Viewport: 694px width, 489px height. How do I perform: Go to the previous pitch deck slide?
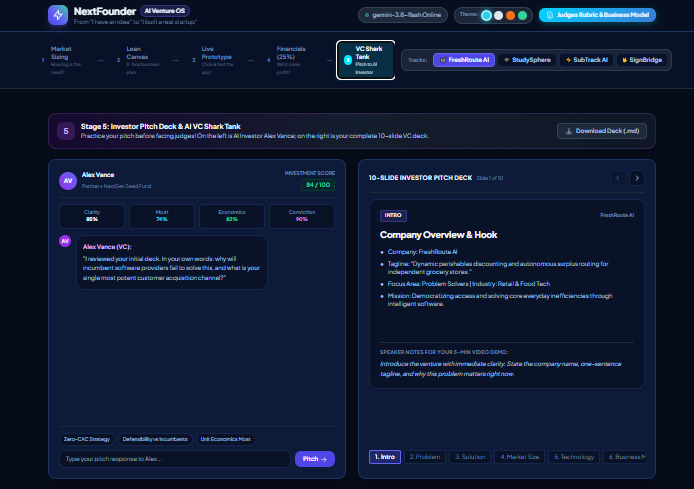pyautogui.click(x=618, y=178)
